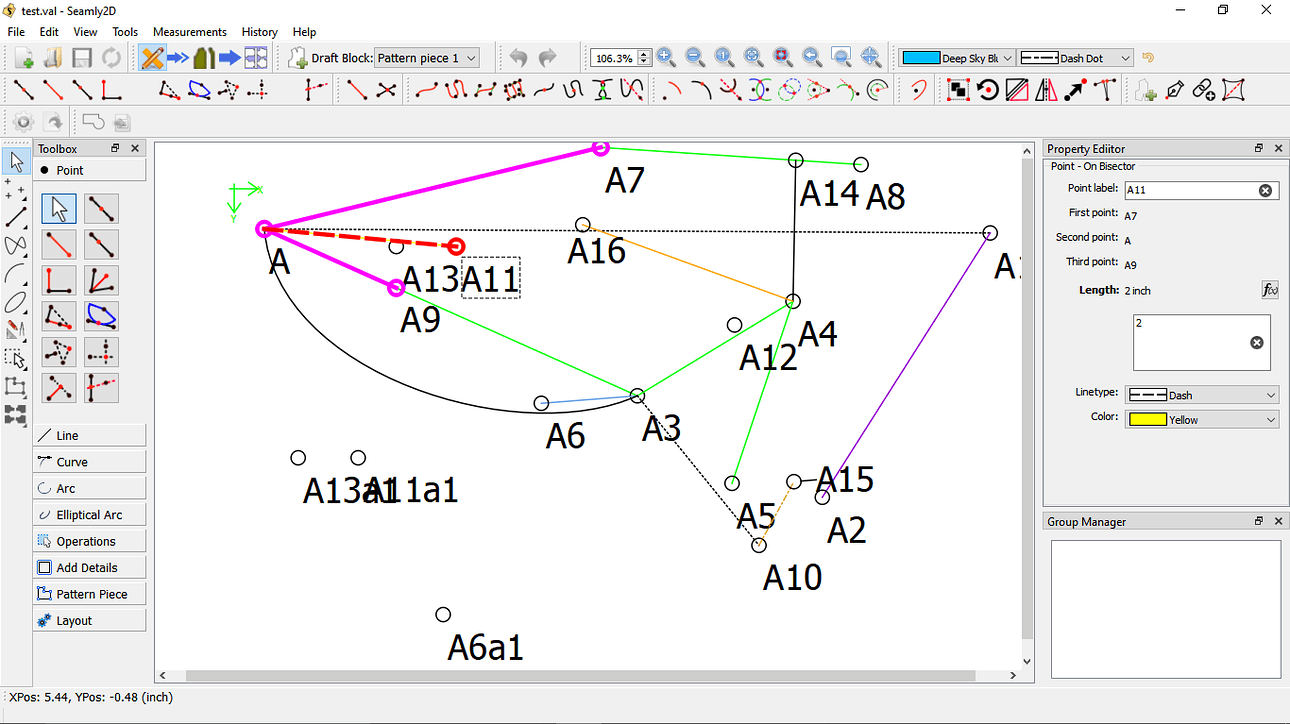Click the Layout button in sidebar

tap(89, 619)
